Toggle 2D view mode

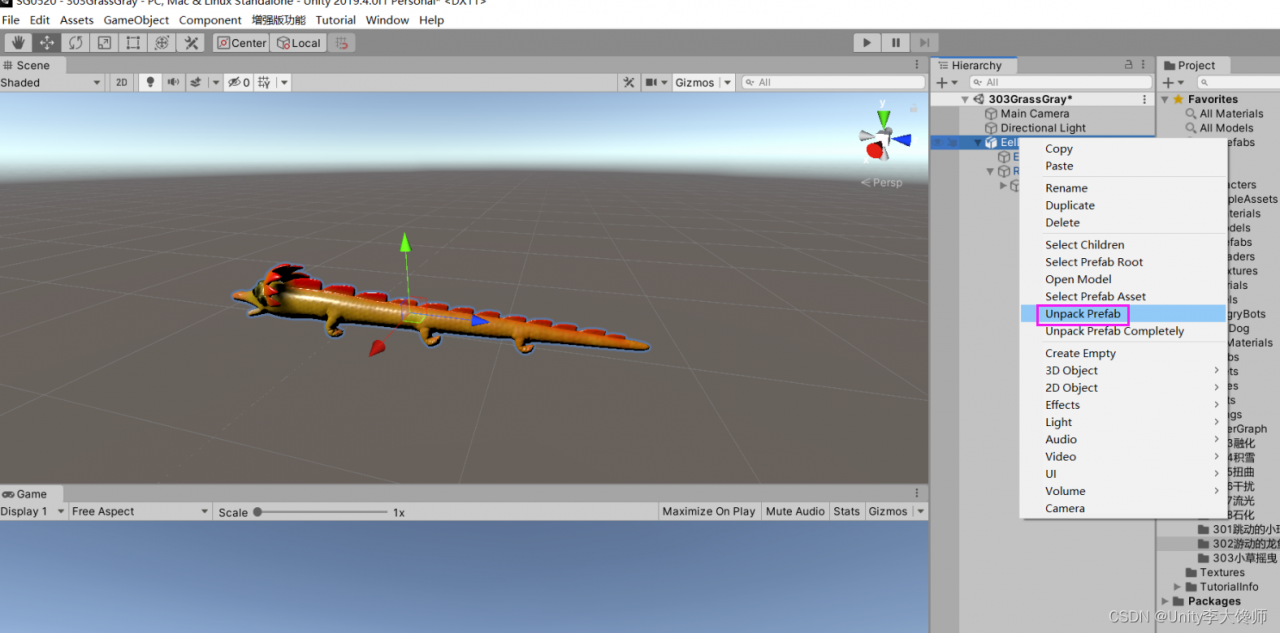121,83
